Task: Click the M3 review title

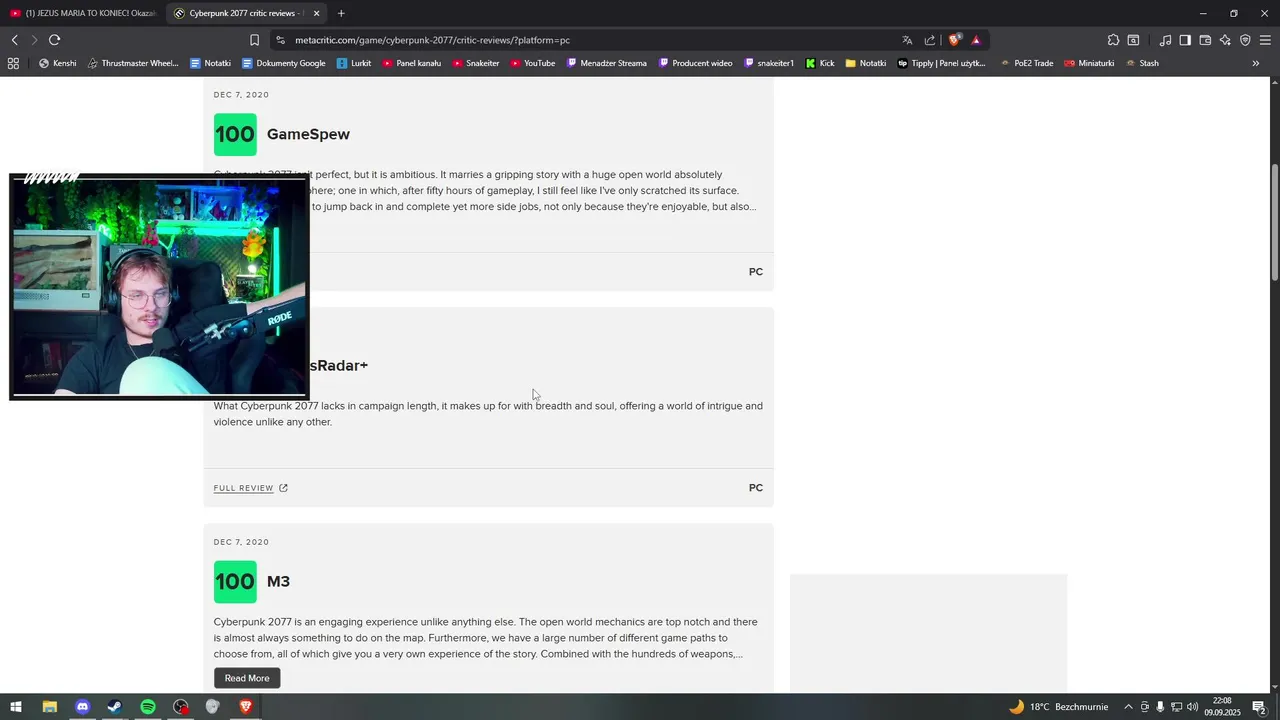Action: pyautogui.click(x=278, y=581)
